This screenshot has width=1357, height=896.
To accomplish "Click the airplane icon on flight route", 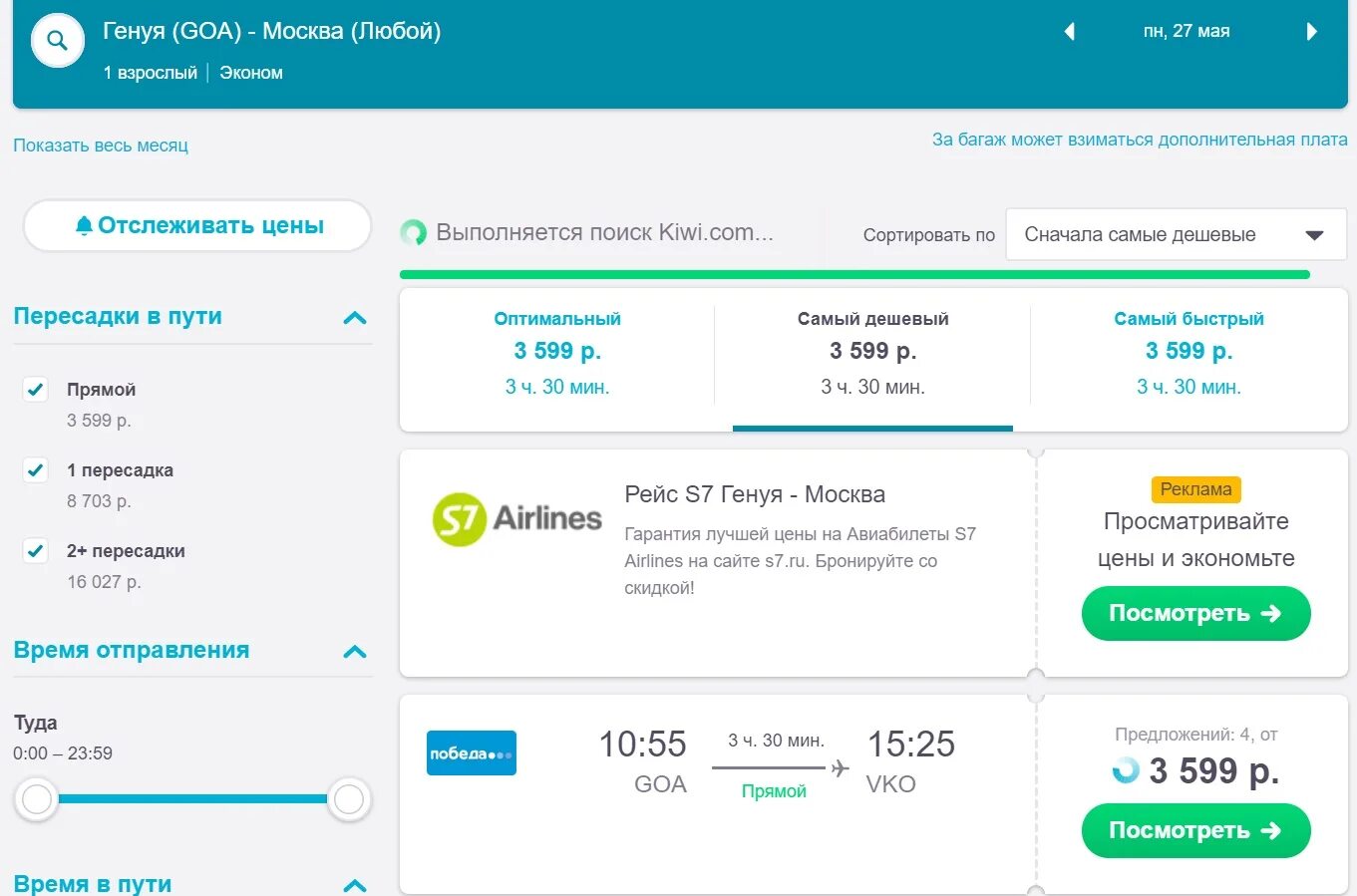I will (x=841, y=768).
